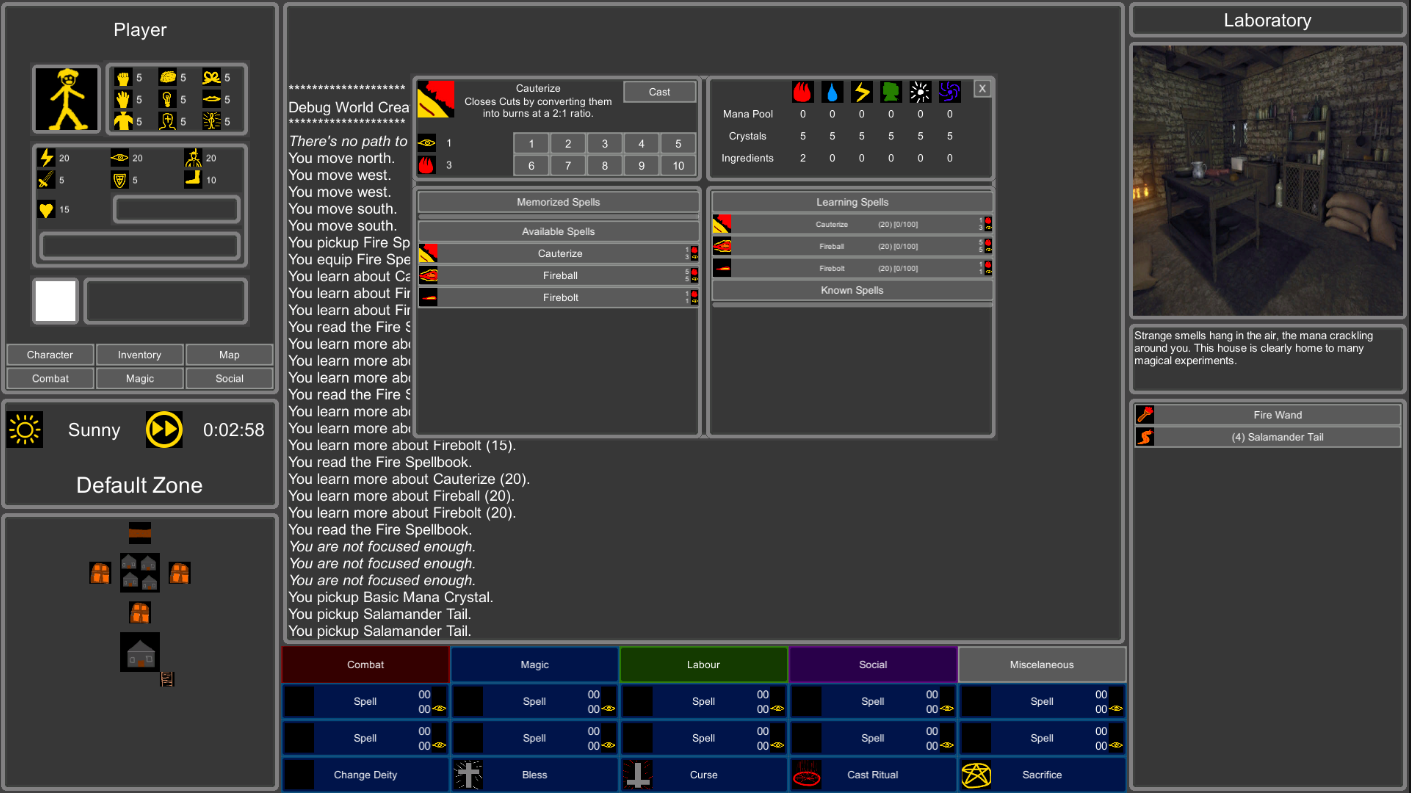Click the fast-forward time icon
Viewport: 1411px width, 793px height.
coord(164,430)
